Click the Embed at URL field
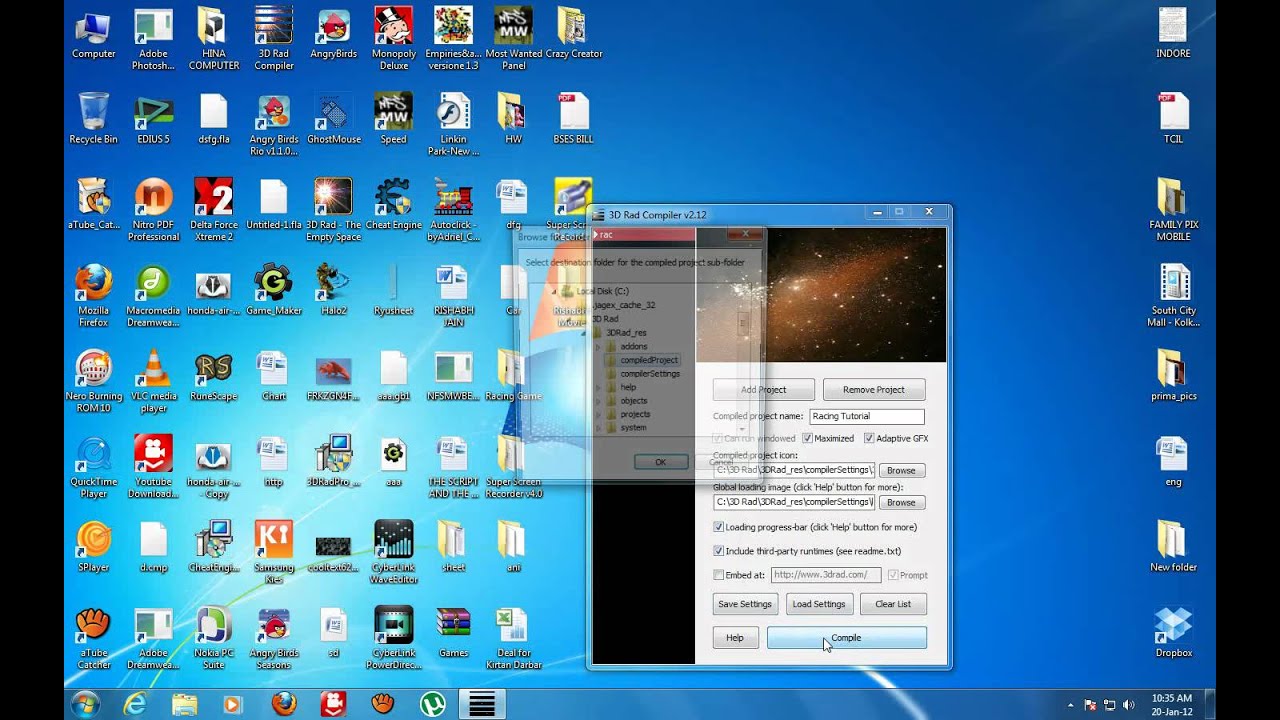Viewport: 1280px width, 720px height. click(826, 575)
